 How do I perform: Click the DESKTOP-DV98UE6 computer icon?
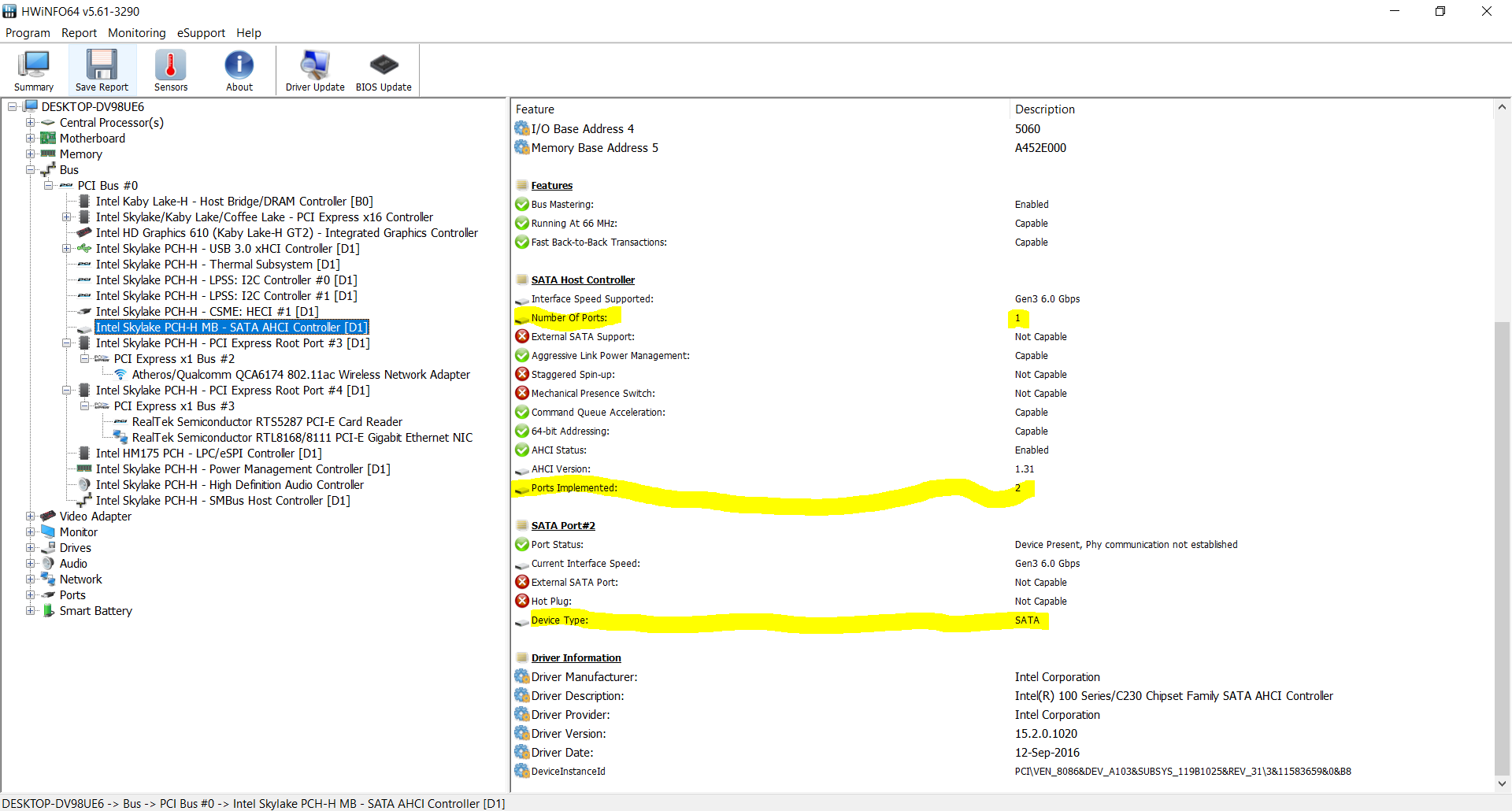pyautogui.click(x=31, y=106)
